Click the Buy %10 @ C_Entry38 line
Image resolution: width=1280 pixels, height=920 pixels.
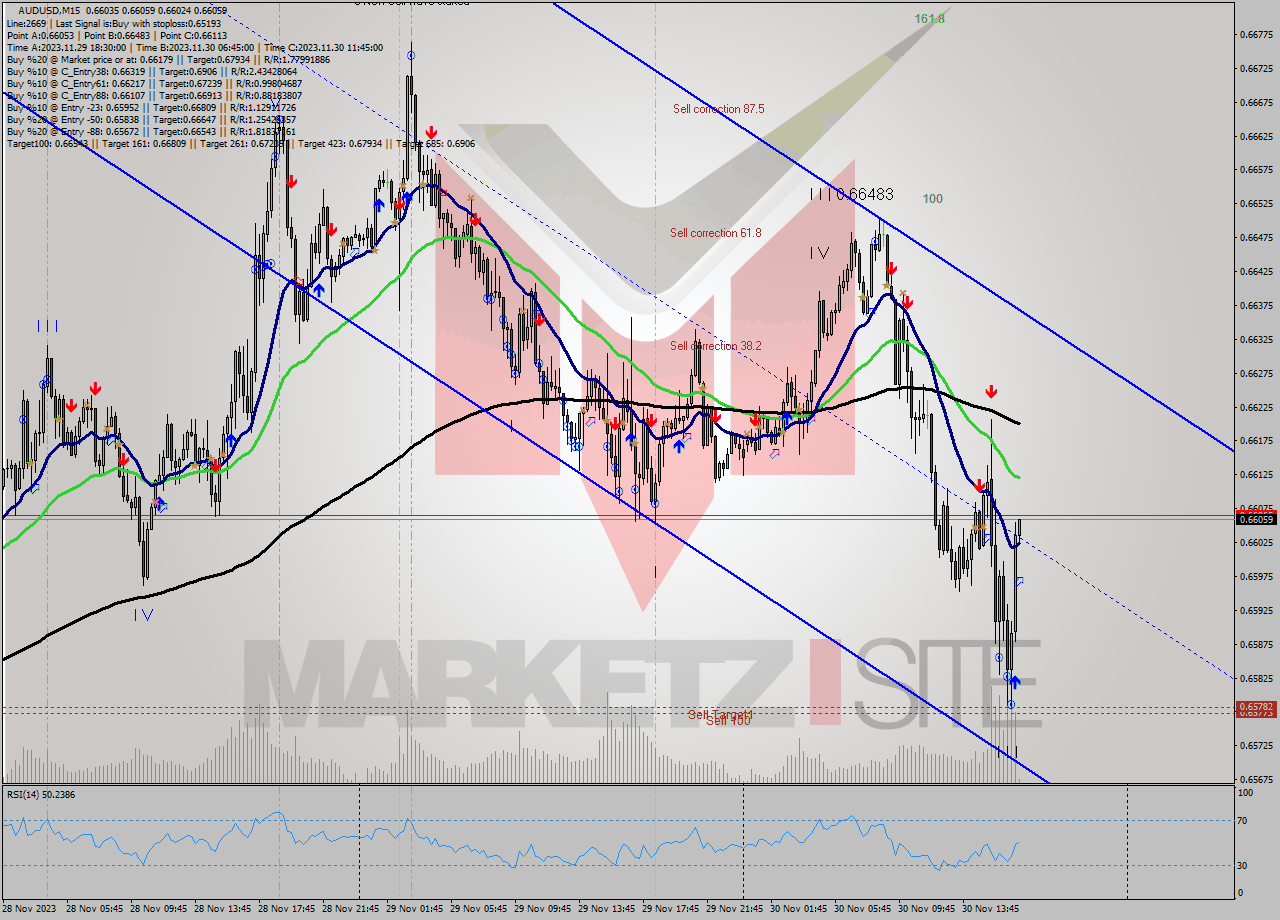tap(151, 71)
